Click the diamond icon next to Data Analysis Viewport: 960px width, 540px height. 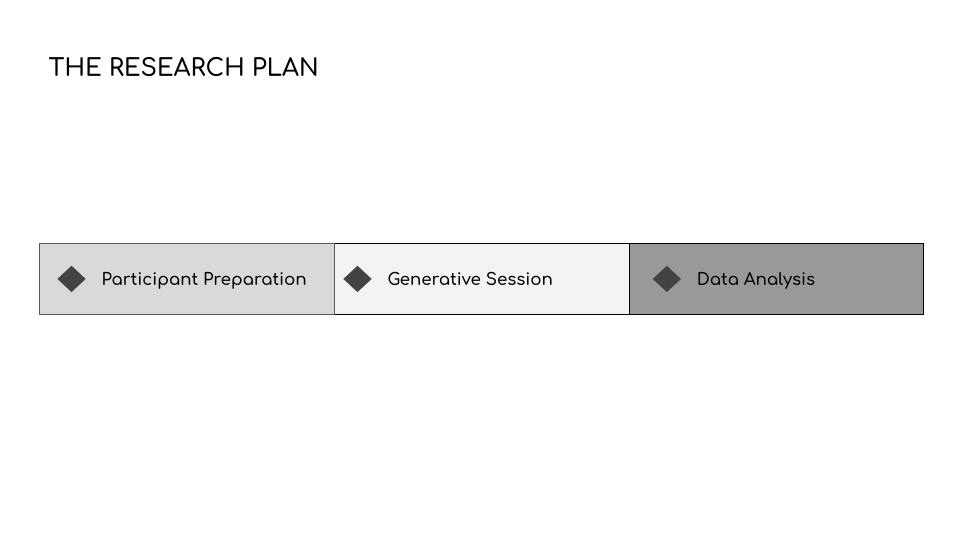(x=667, y=279)
